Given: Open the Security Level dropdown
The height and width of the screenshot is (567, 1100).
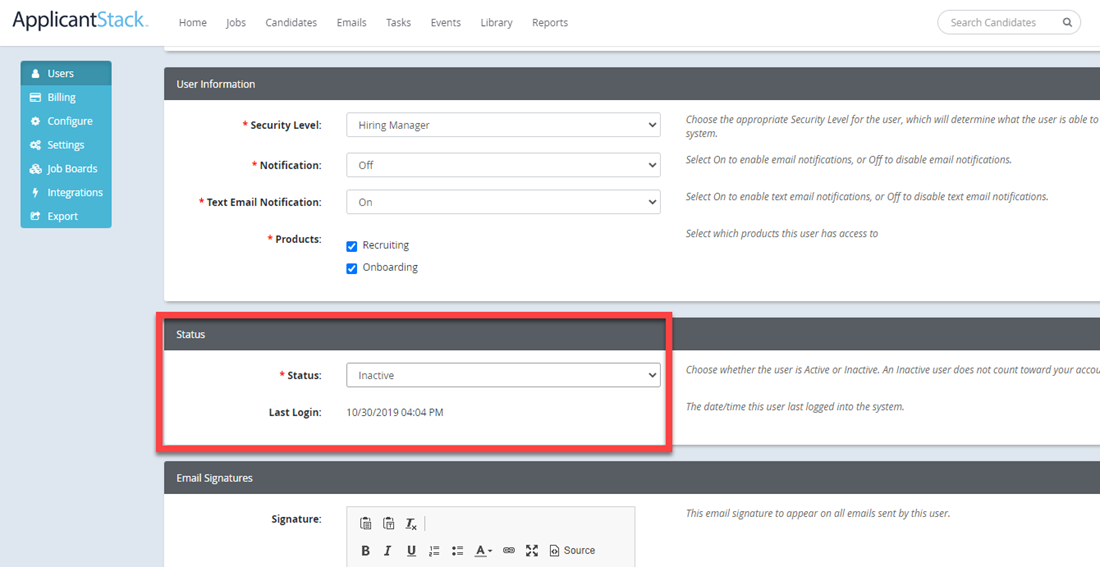Looking at the screenshot, I should click(x=503, y=125).
